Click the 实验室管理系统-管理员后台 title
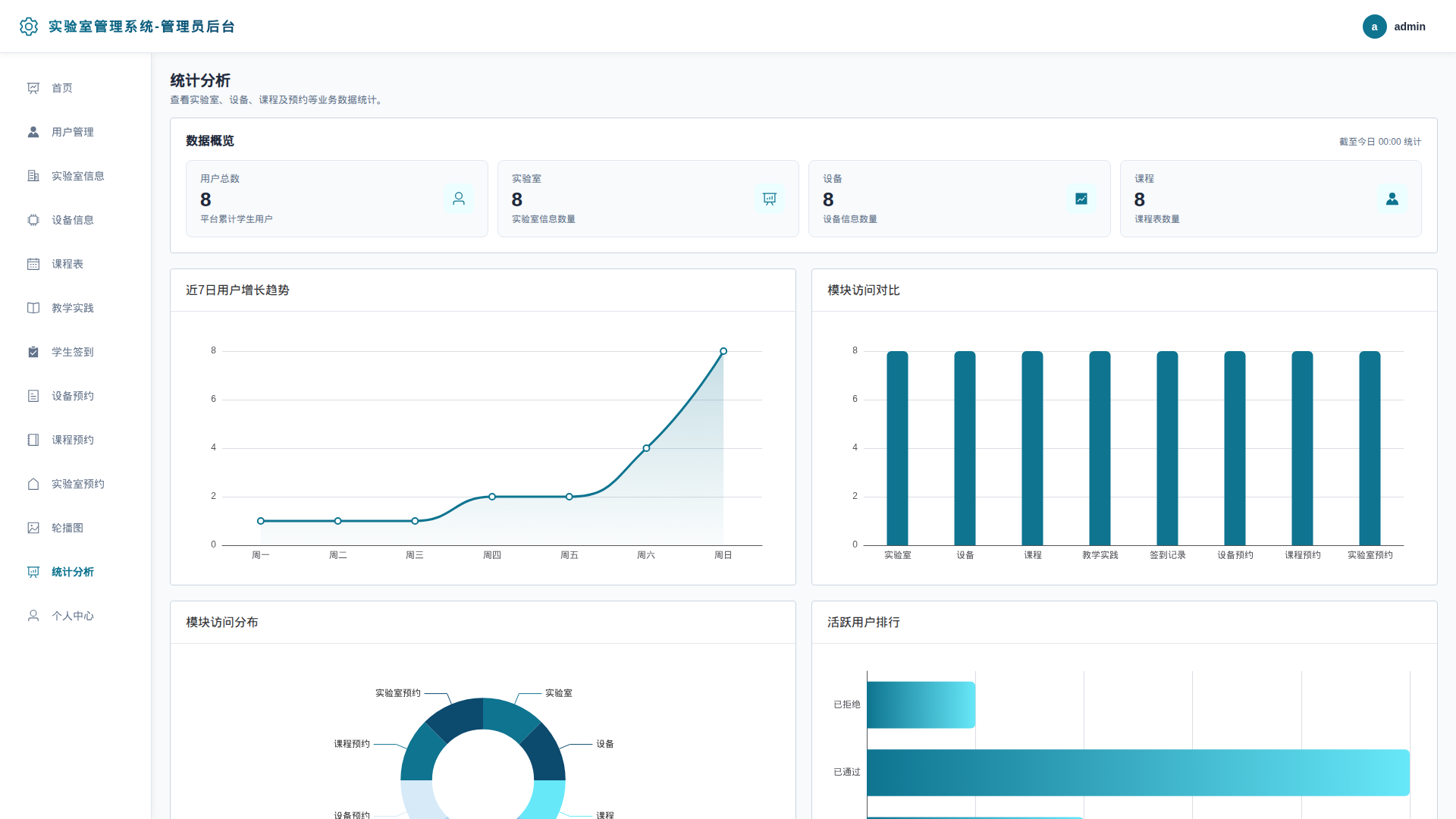Viewport: 1456px width, 819px height. (142, 27)
